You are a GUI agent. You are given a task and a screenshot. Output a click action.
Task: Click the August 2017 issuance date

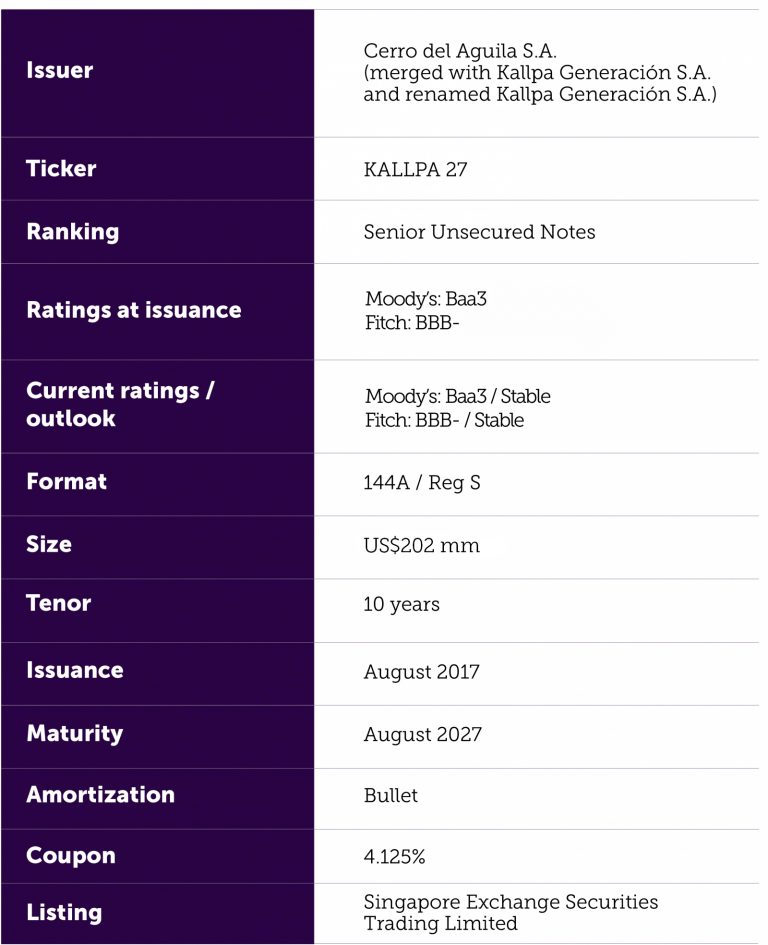421,672
